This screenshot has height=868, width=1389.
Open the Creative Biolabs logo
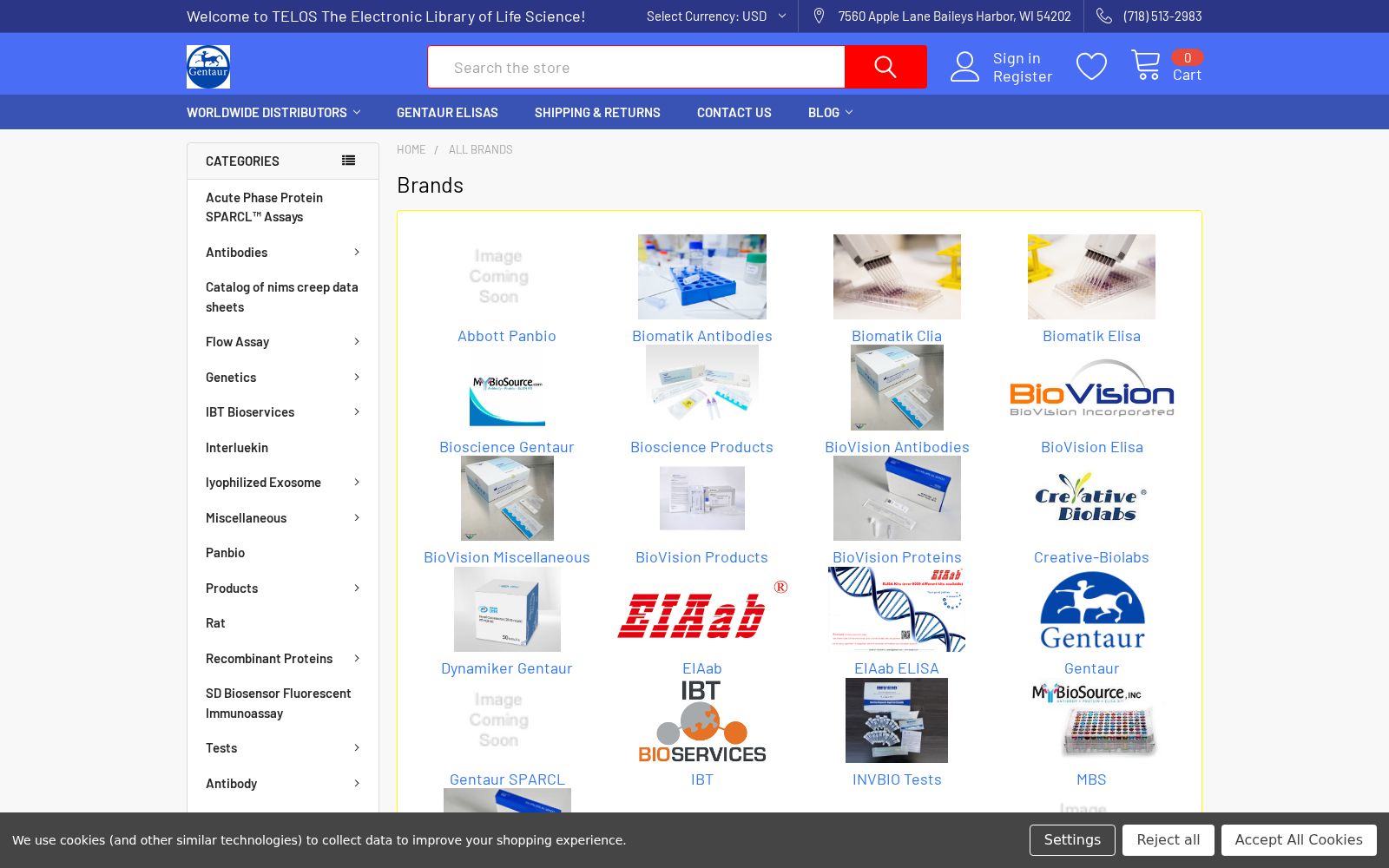[1091, 497]
